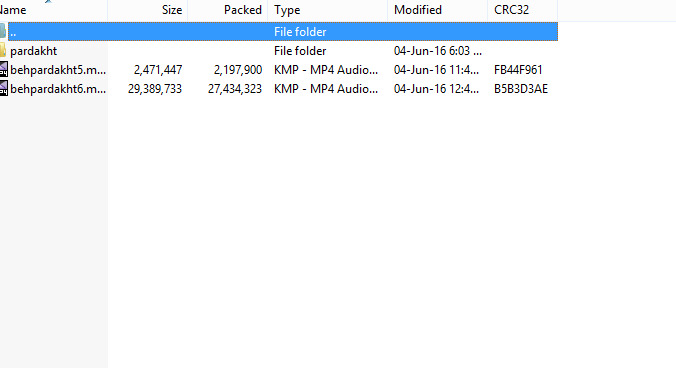Click the packed value 27,434,323
Viewport: 676px width, 368px height.
pyautogui.click(x=235, y=89)
